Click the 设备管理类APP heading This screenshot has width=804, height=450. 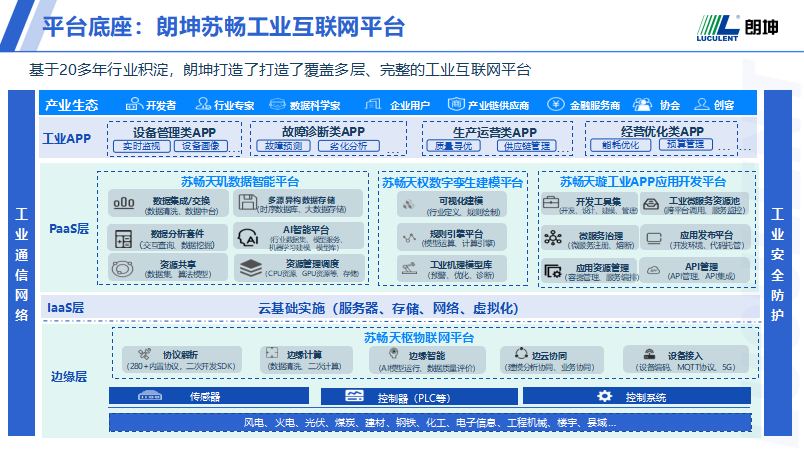point(174,132)
